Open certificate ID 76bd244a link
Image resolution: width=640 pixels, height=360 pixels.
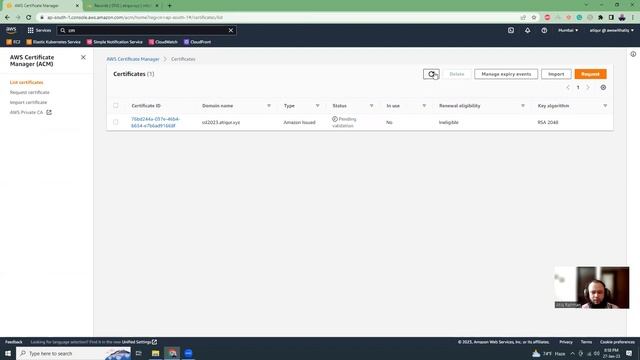click(x=156, y=122)
